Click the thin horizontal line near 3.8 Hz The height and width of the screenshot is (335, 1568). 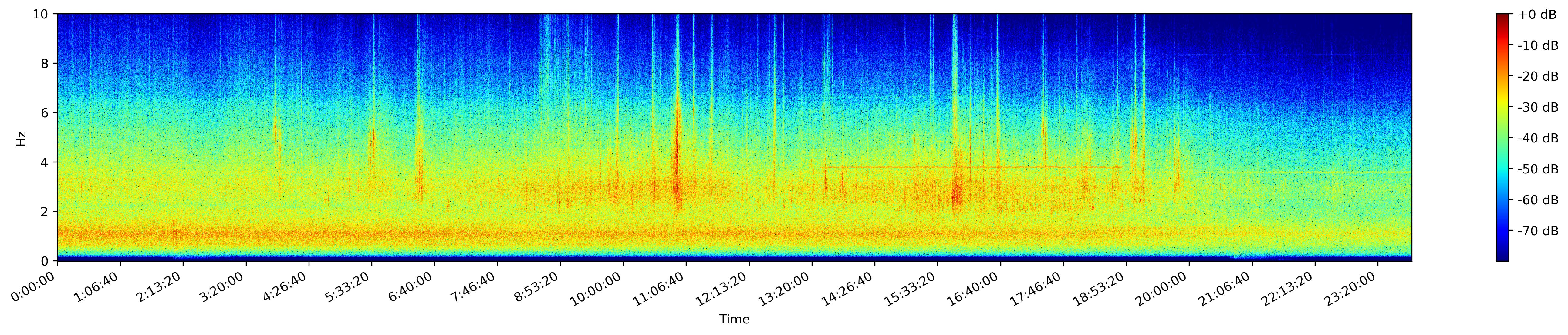point(974,166)
